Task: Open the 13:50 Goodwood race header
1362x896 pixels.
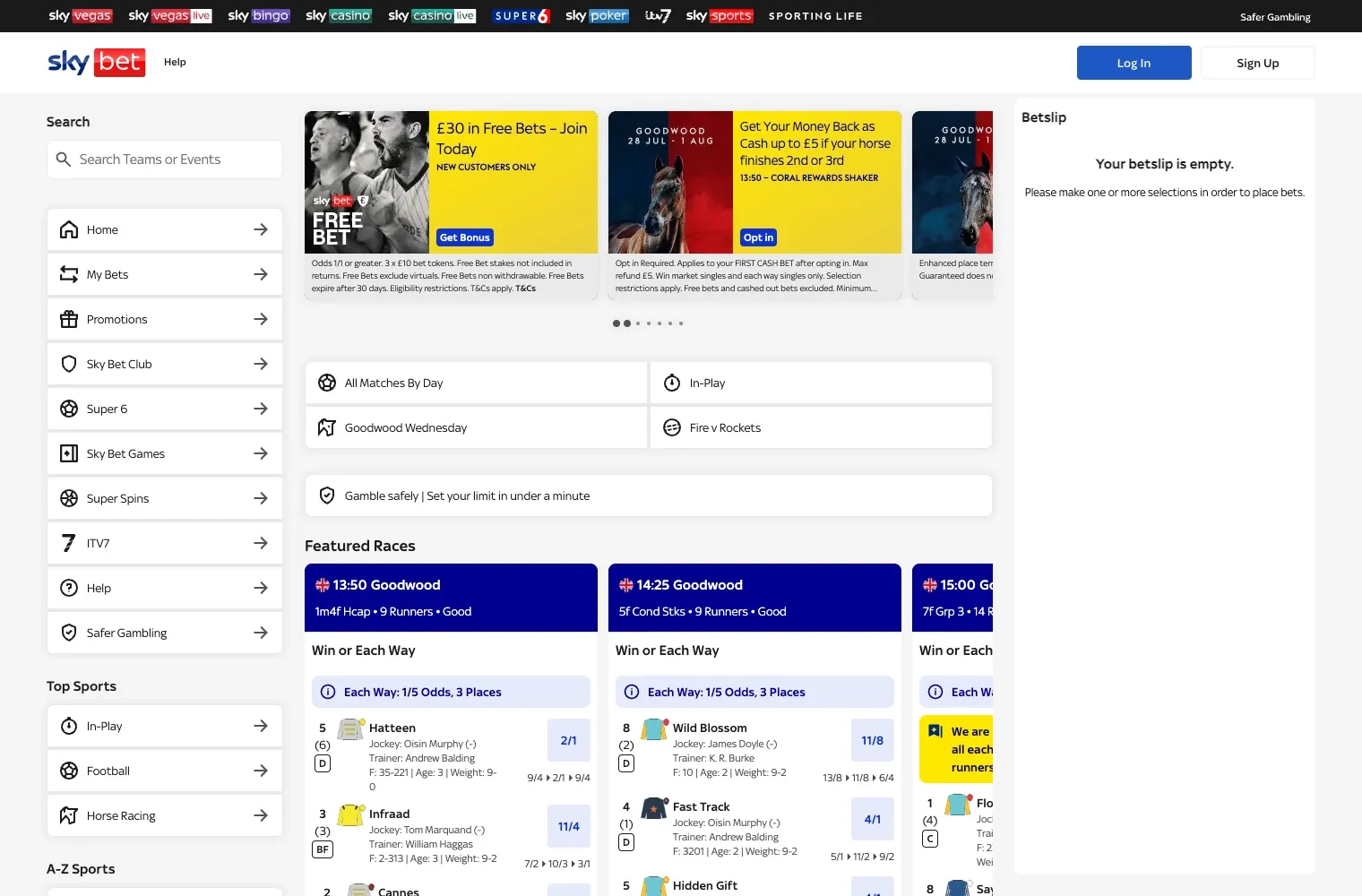Action: click(451, 598)
